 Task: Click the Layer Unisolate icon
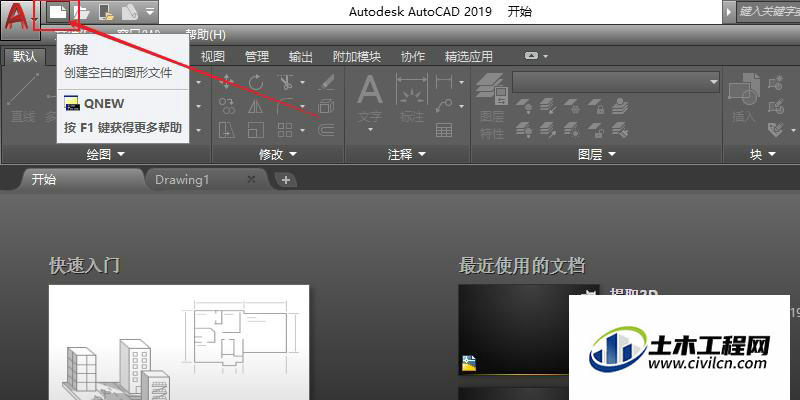point(548,130)
